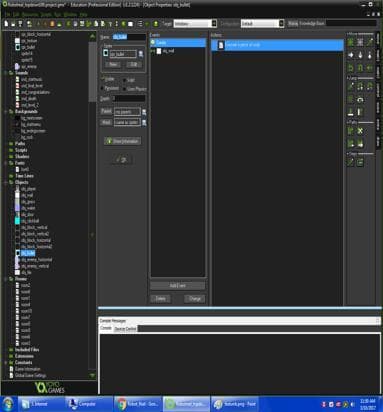
Task: Click the Add Event button
Action: pyautogui.click(x=177, y=286)
